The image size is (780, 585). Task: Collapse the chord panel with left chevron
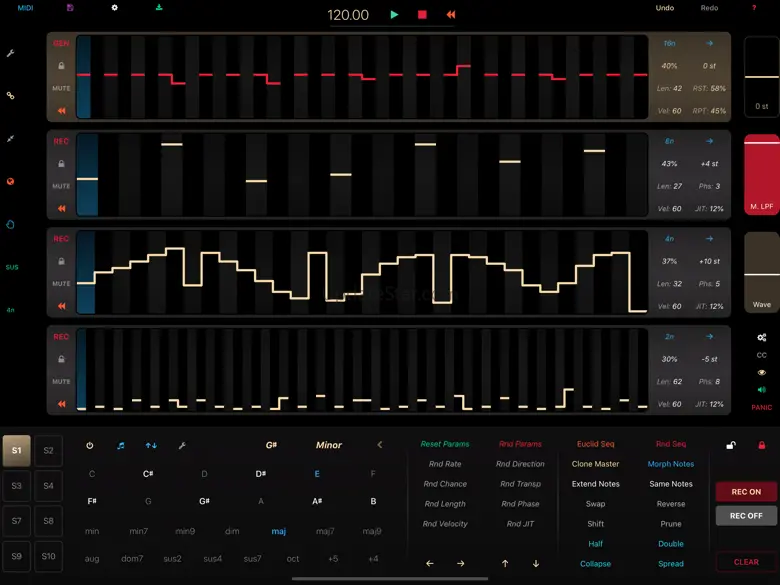380,445
